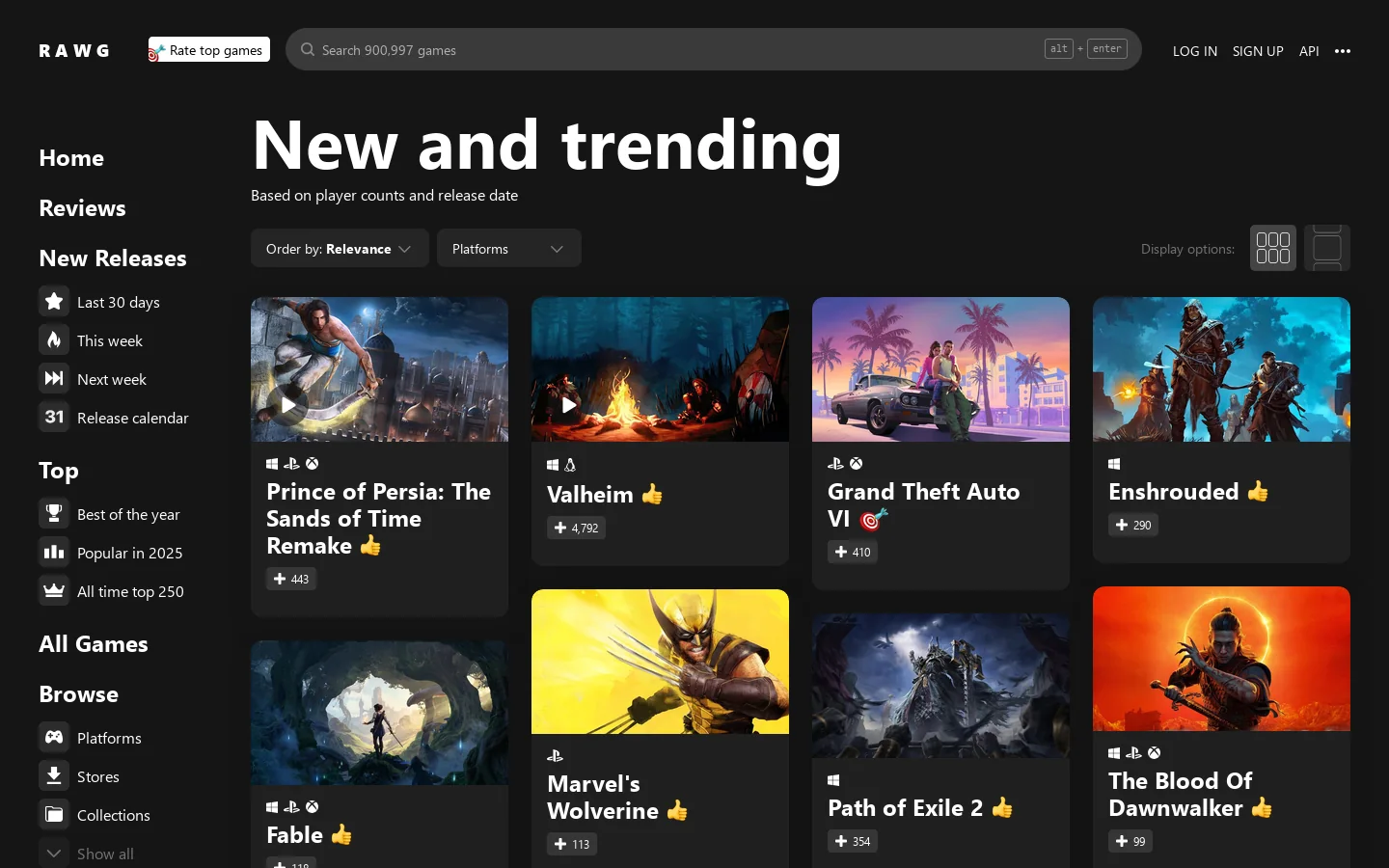Add Enshrouded via the 290 button
The width and height of the screenshot is (1389, 868).
tap(1133, 525)
